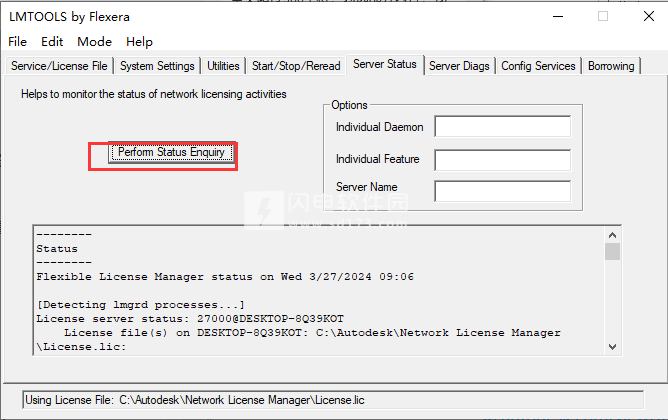This screenshot has width=668, height=420.
Task: Select the Utilities tab
Action: coord(223,66)
